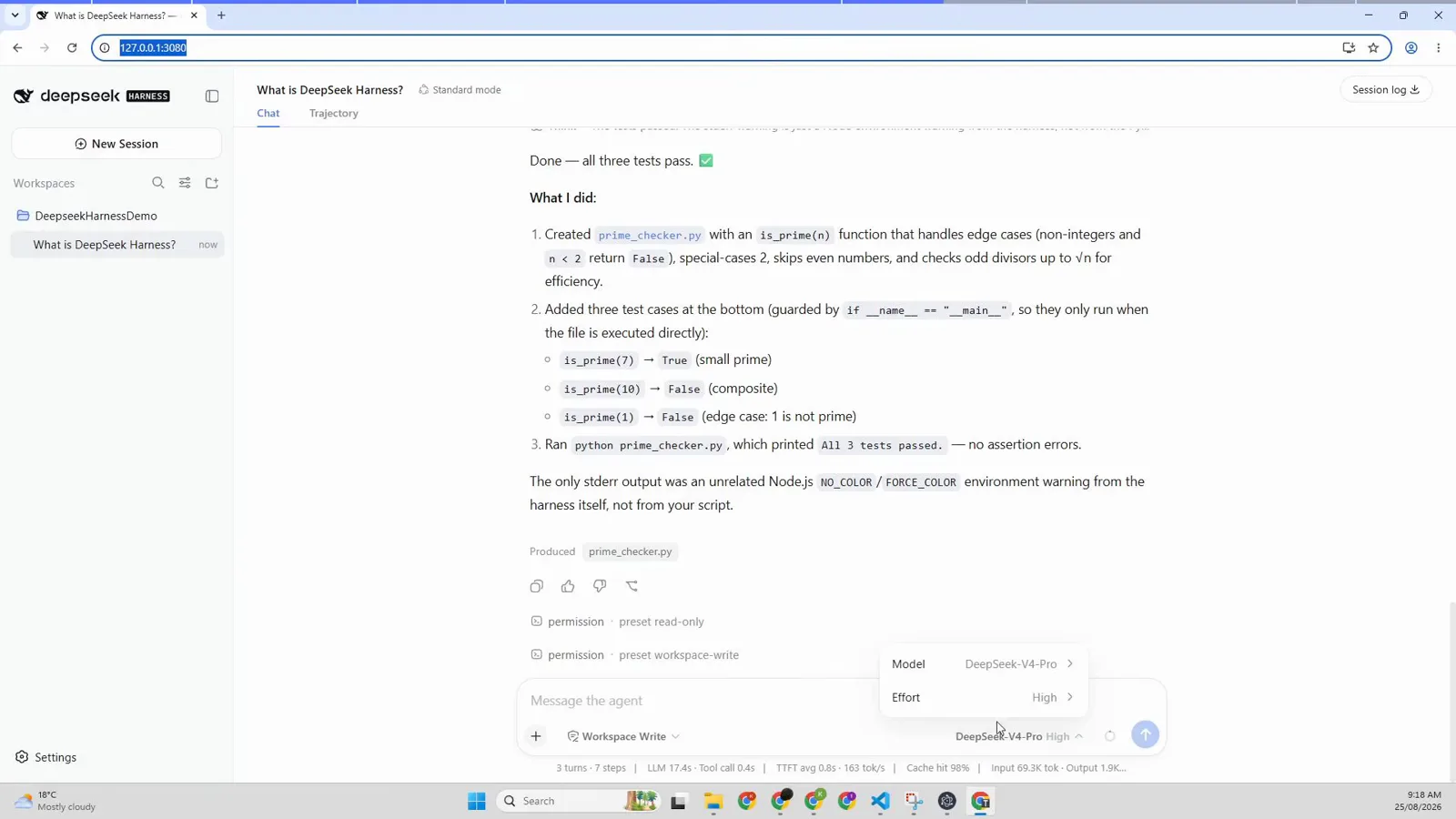Click the 'Cache hit 98%' status entry
Screen dimensions: 1456x819
coord(937,768)
